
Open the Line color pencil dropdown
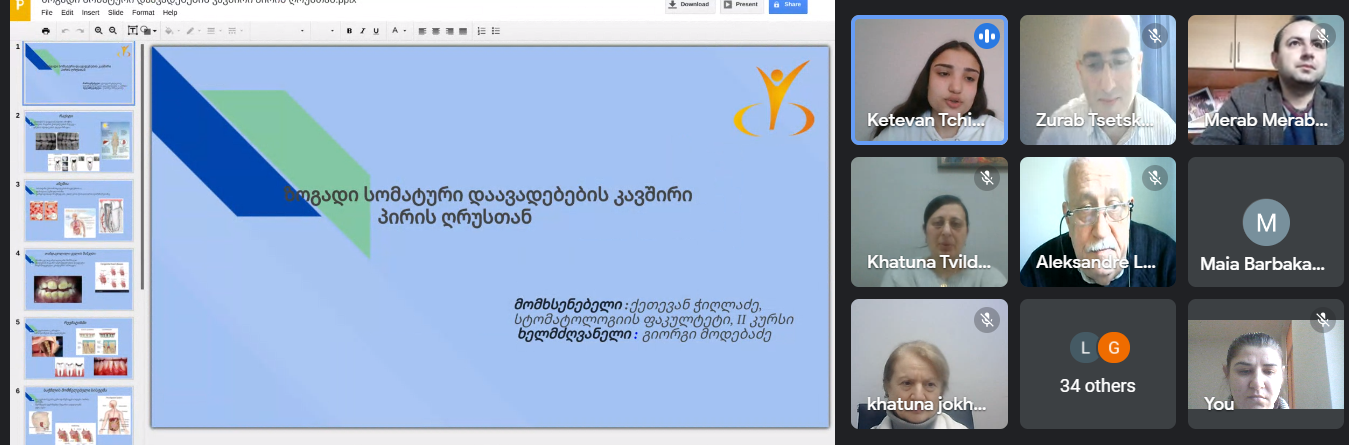pyautogui.click(x=194, y=31)
